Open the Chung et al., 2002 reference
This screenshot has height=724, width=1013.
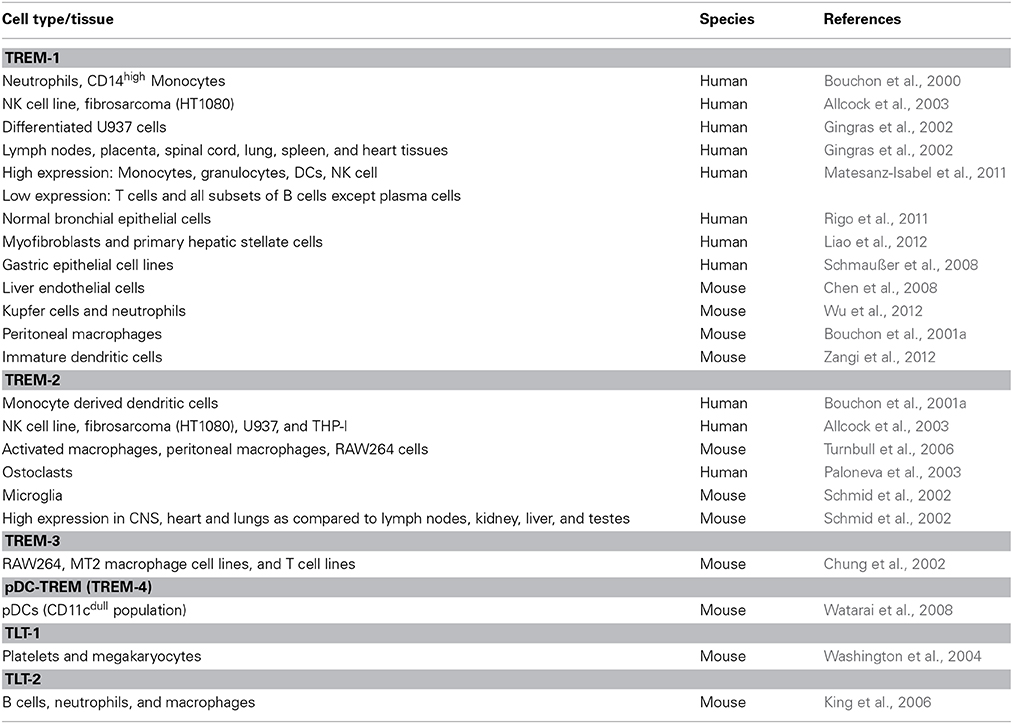click(884, 564)
